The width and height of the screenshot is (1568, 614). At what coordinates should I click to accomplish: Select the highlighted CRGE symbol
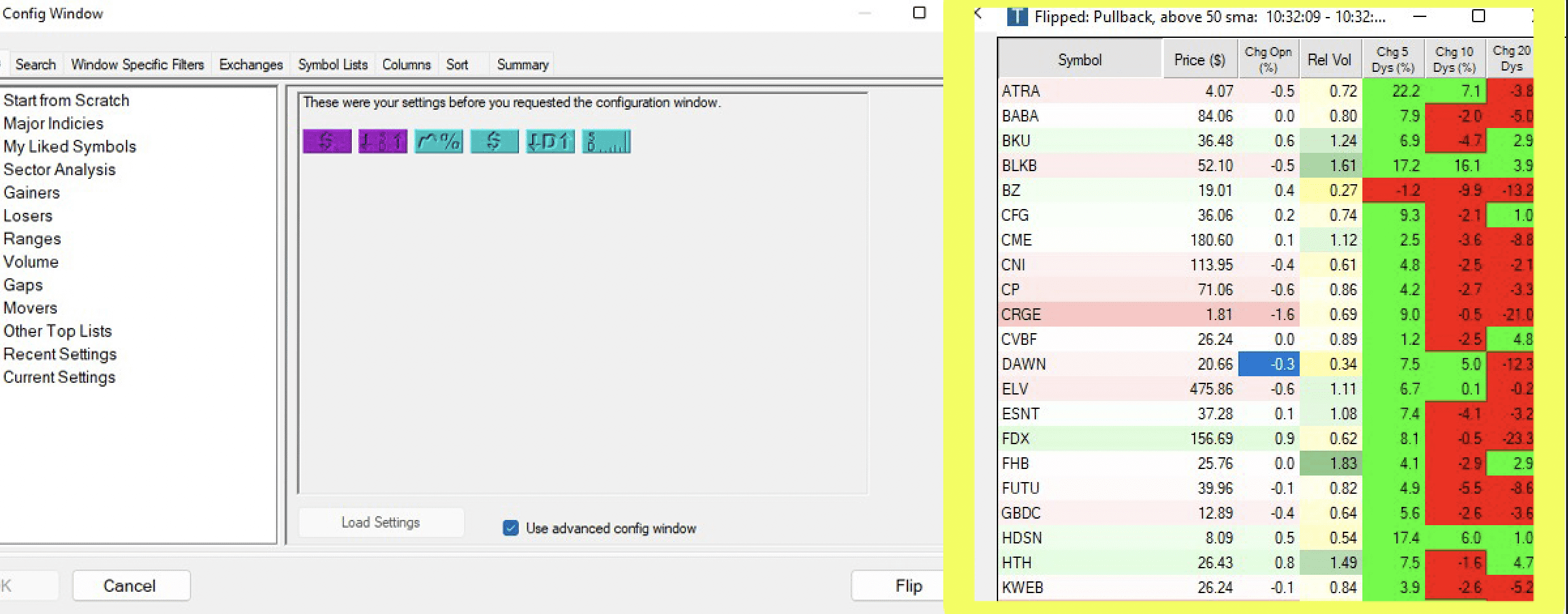coord(1021,314)
